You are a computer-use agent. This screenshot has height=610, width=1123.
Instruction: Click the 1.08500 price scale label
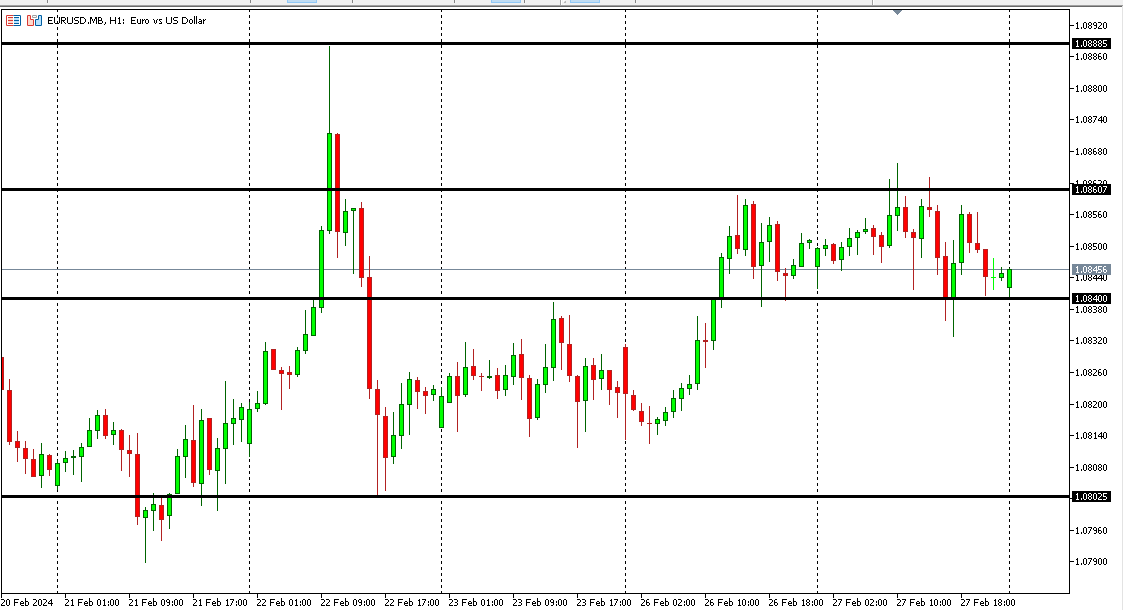[1091, 246]
